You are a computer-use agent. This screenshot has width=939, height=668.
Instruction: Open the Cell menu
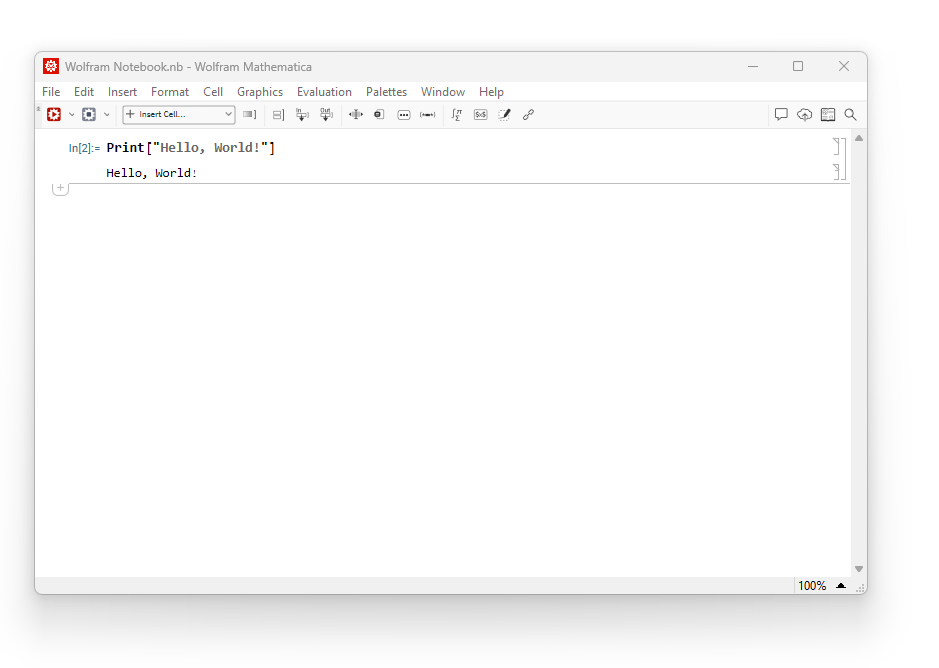213,92
